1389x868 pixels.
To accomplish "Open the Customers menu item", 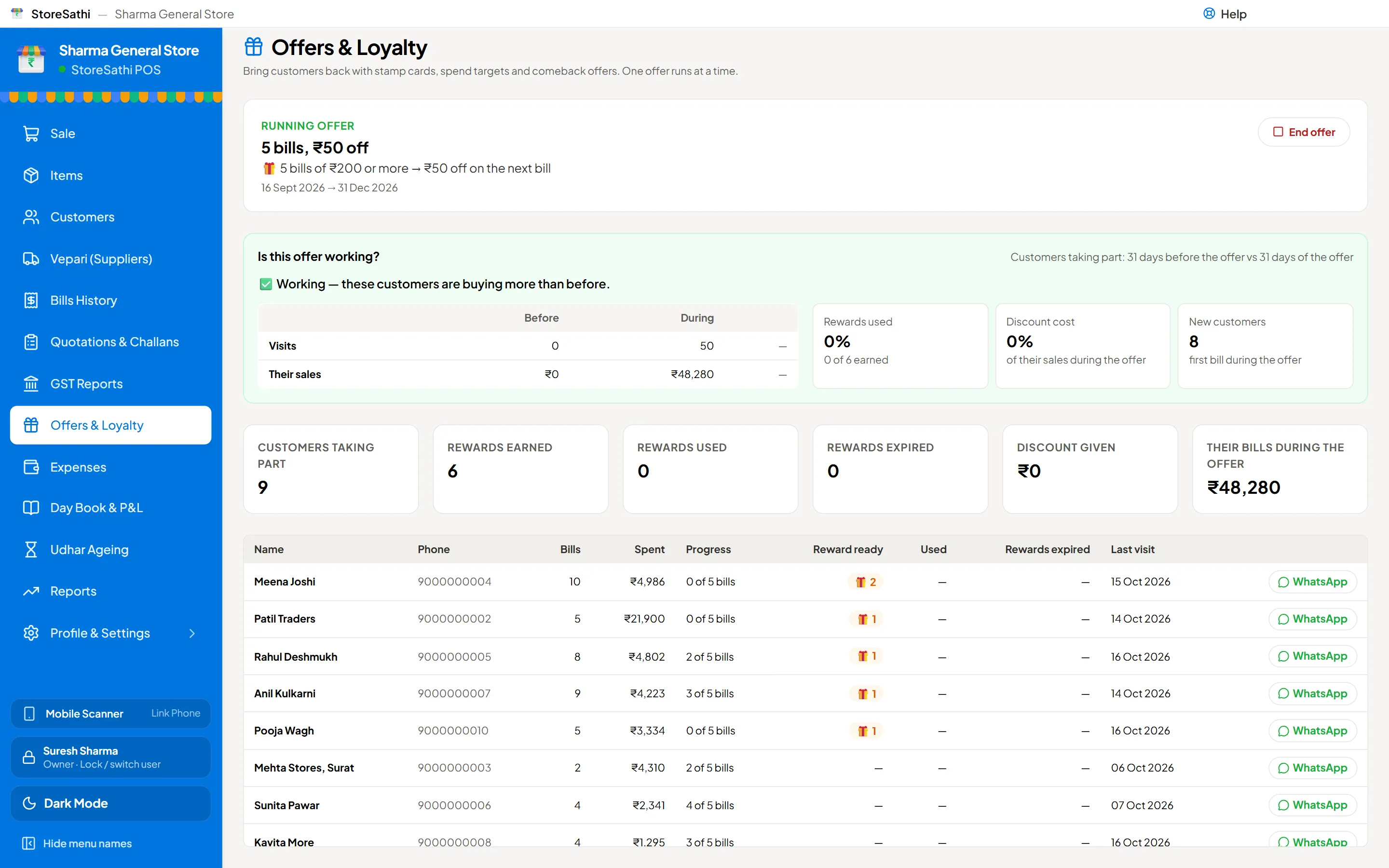I will (111, 217).
